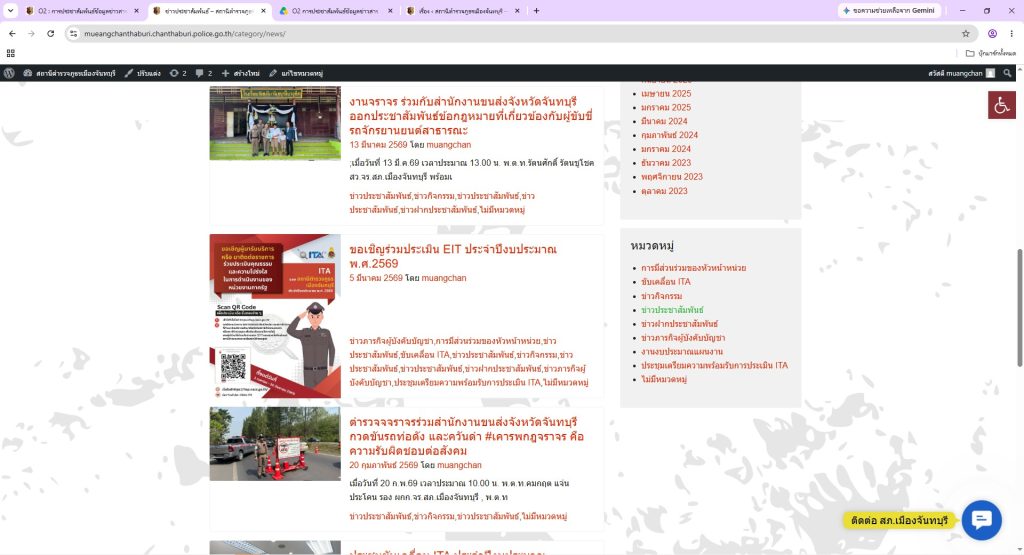Go back with the browser back arrow
This screenshot has width=1024, height=555.
click(12, 33)
